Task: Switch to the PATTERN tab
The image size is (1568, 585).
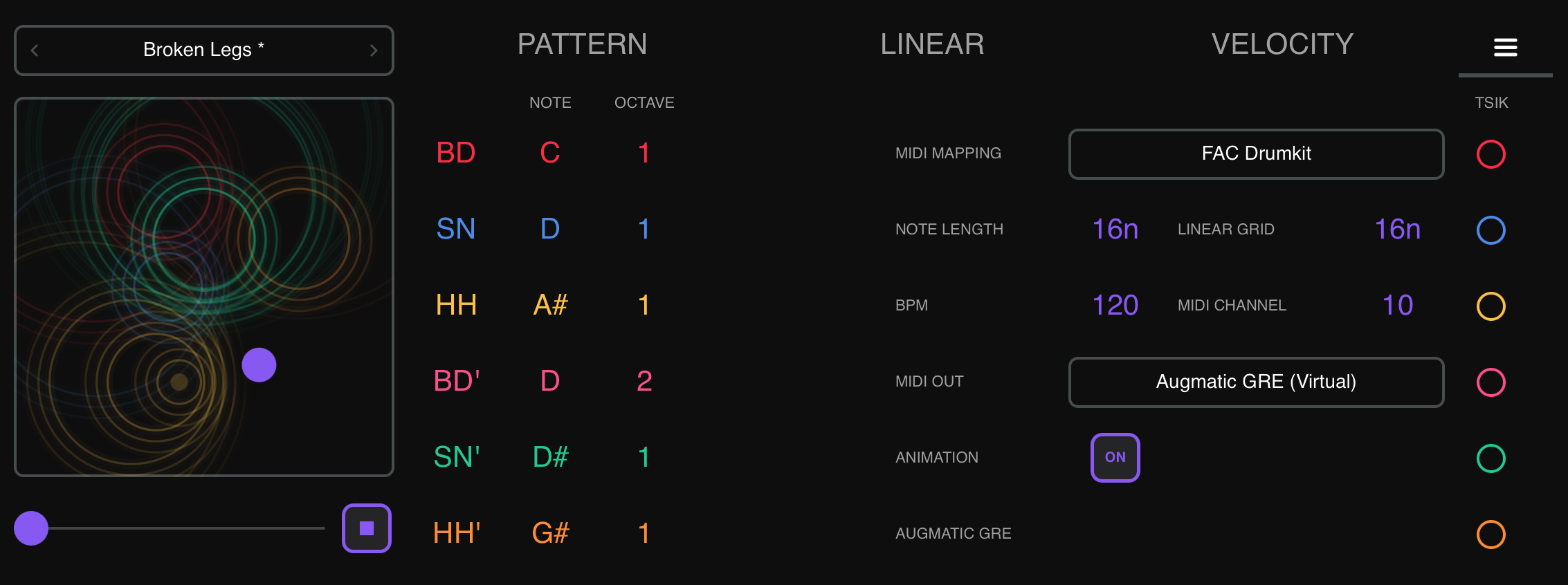Action: pos(582,44)
